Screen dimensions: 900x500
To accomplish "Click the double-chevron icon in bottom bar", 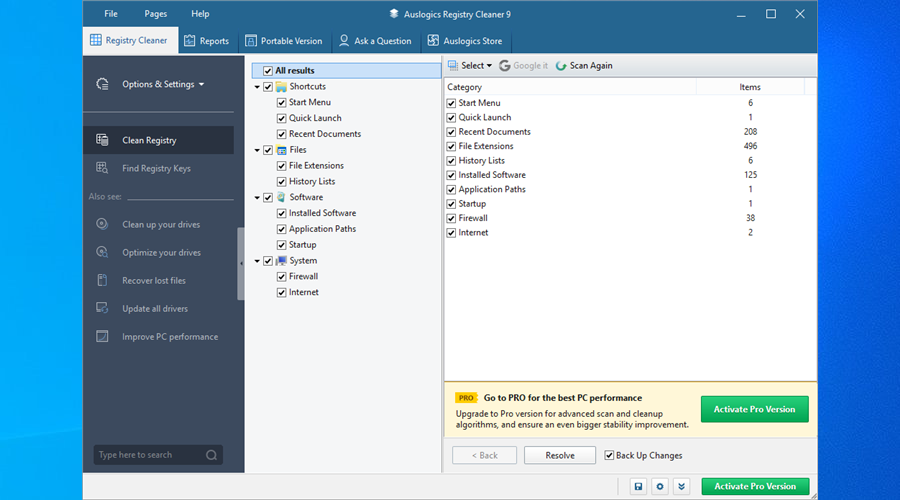I will [682, 486].
